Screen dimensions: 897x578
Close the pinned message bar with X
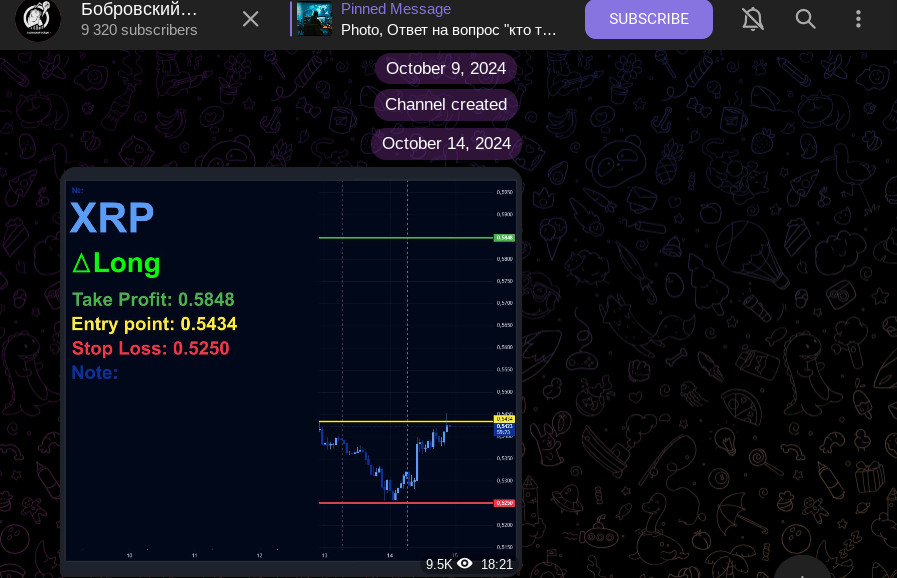click(251, 19)
